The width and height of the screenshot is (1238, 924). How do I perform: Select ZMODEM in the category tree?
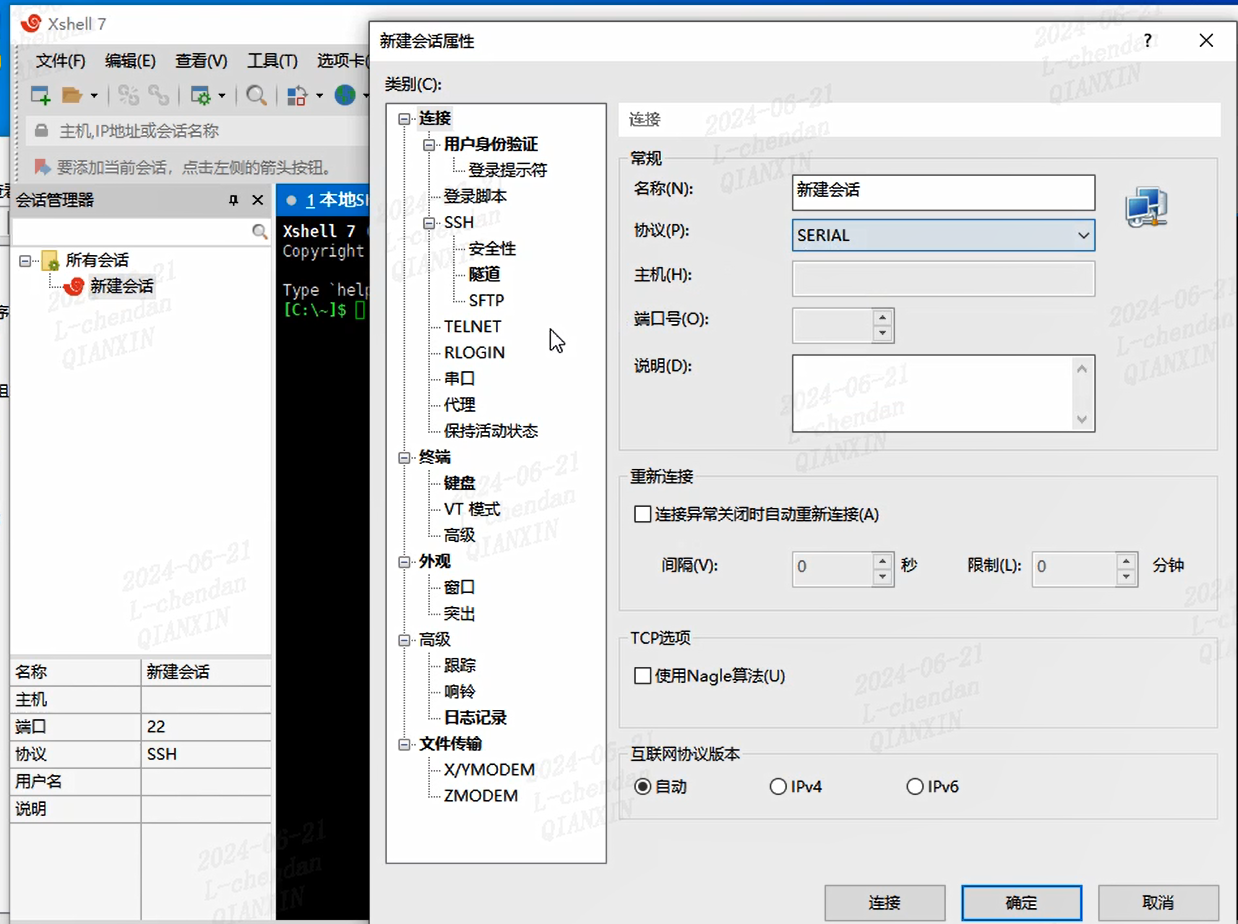(x=481, y=796)
